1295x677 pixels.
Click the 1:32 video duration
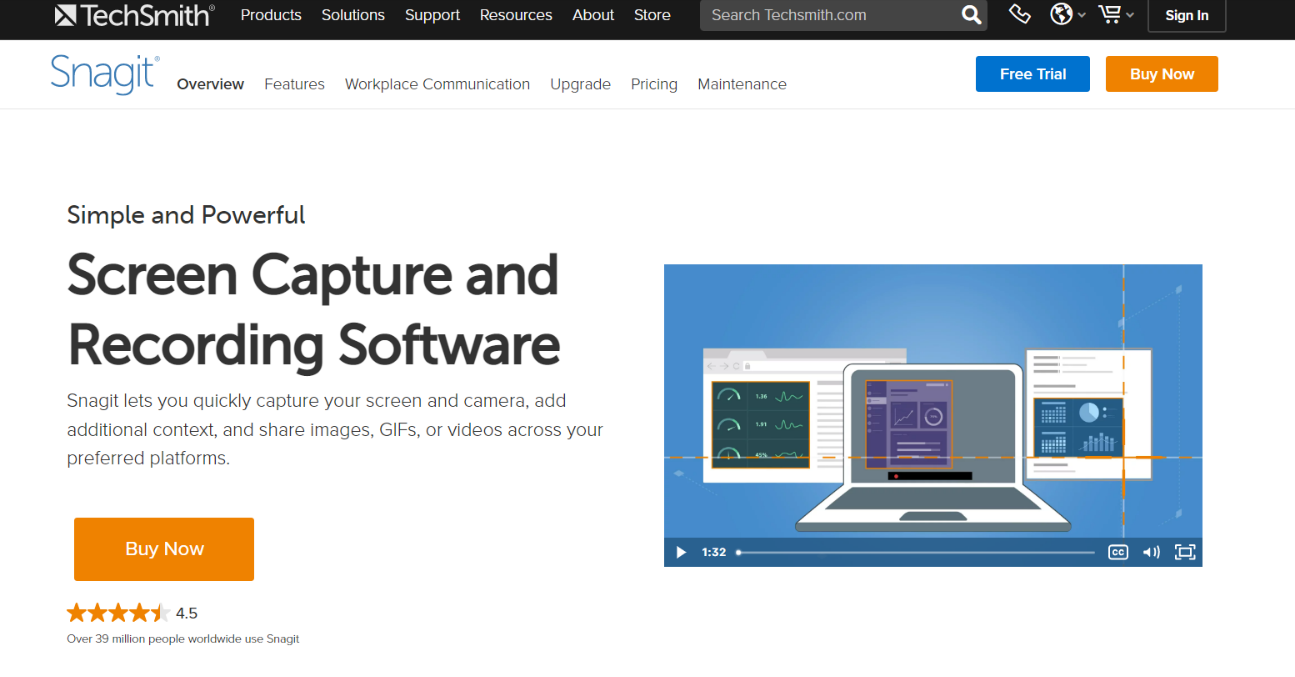(714, 552)
